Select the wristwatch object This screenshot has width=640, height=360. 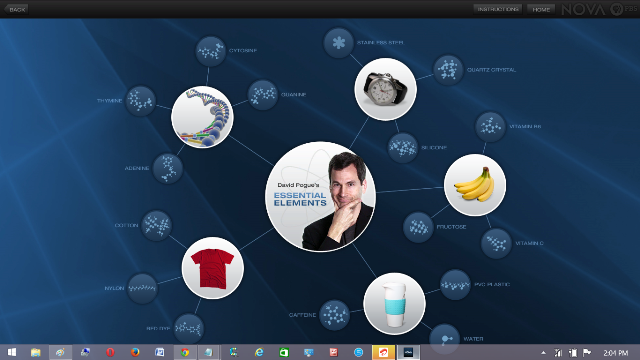386,89
